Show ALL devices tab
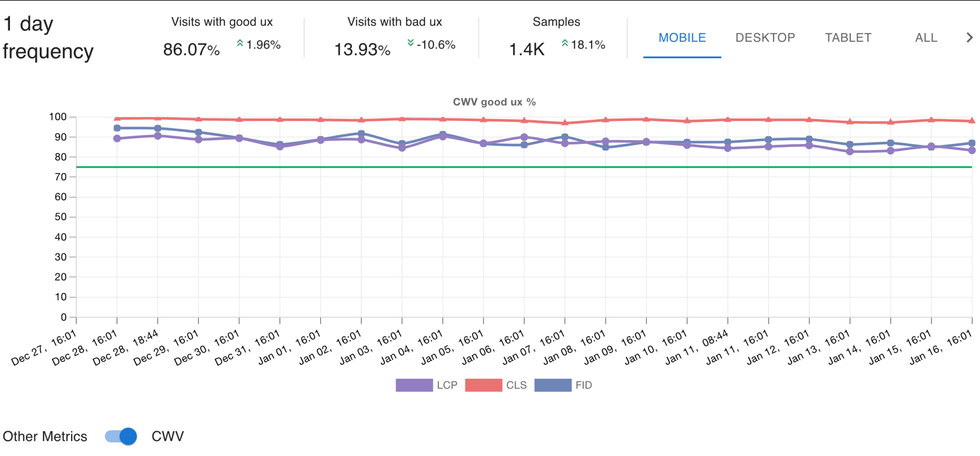The height and width of the screenshot is (456, 980). coord(926,38)
